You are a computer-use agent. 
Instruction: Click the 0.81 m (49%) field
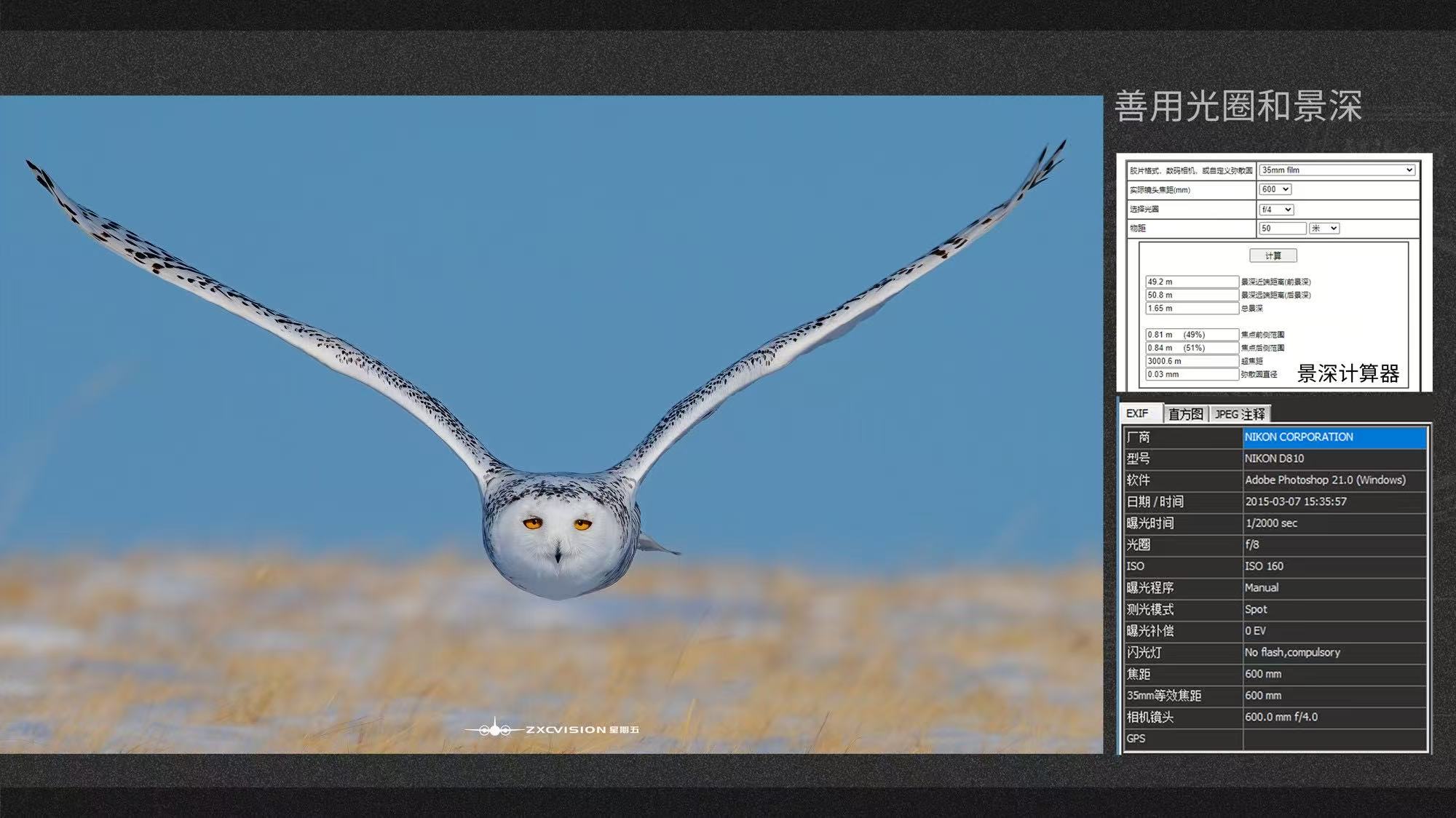click(1192, 335)
